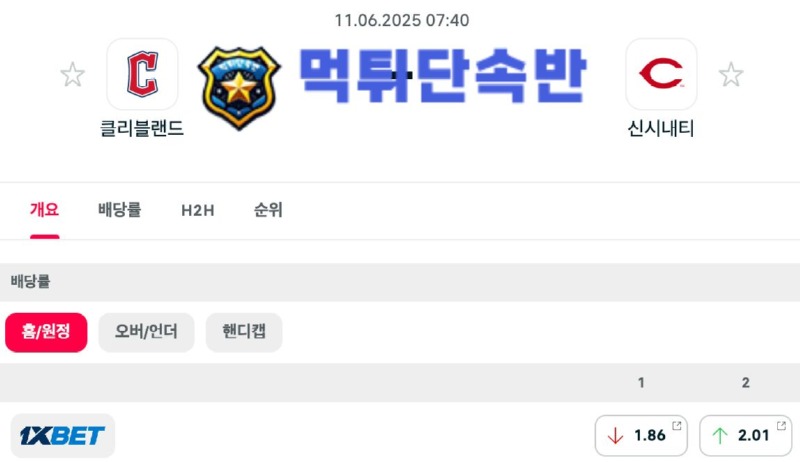Viewport: 800px width, 462px height.
Task: Click the 먹튀단속반 banner text
Action: (442, 76)
